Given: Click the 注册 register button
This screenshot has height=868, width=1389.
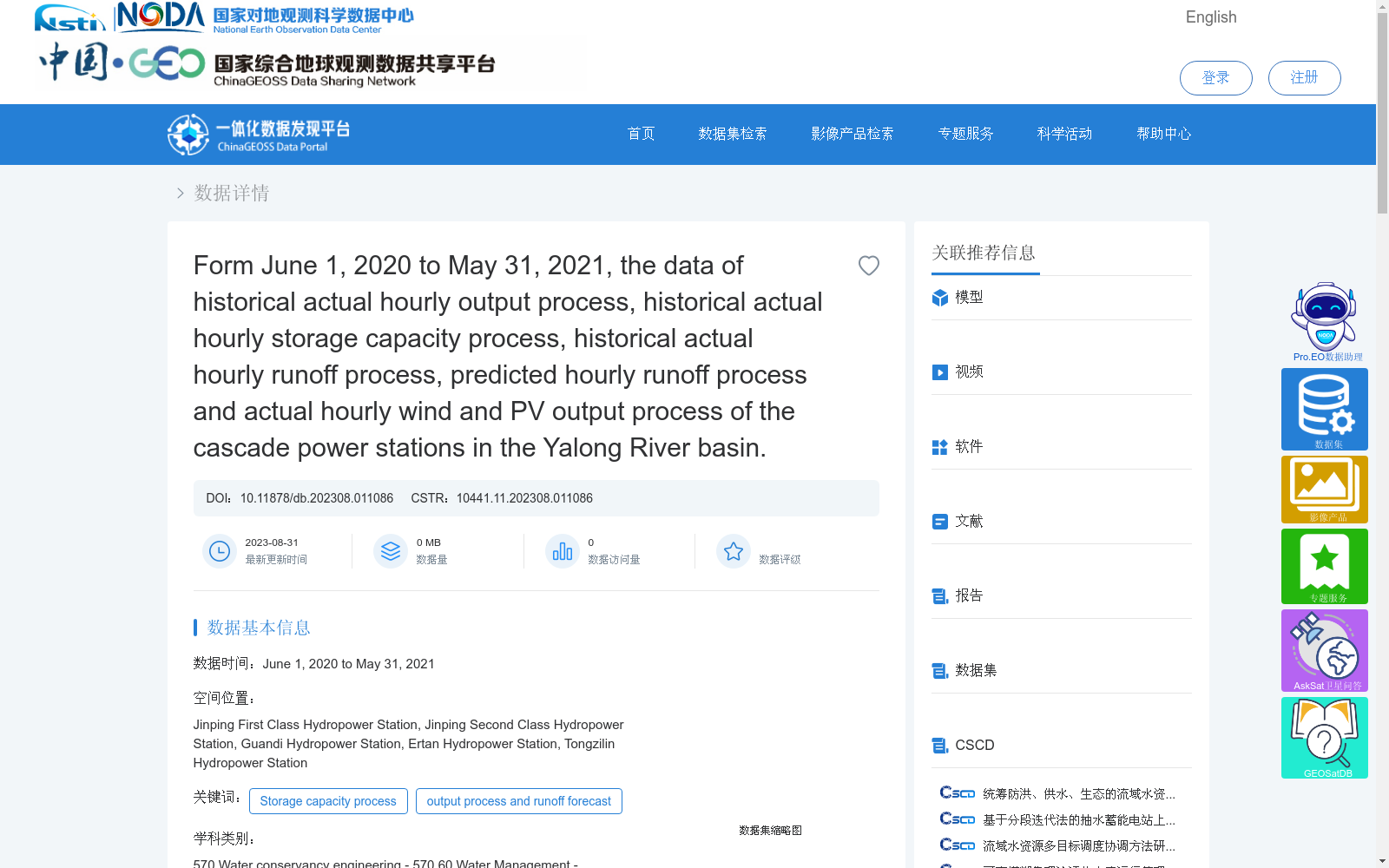Looking at the screenshot, I should [x=1304, y=78].
